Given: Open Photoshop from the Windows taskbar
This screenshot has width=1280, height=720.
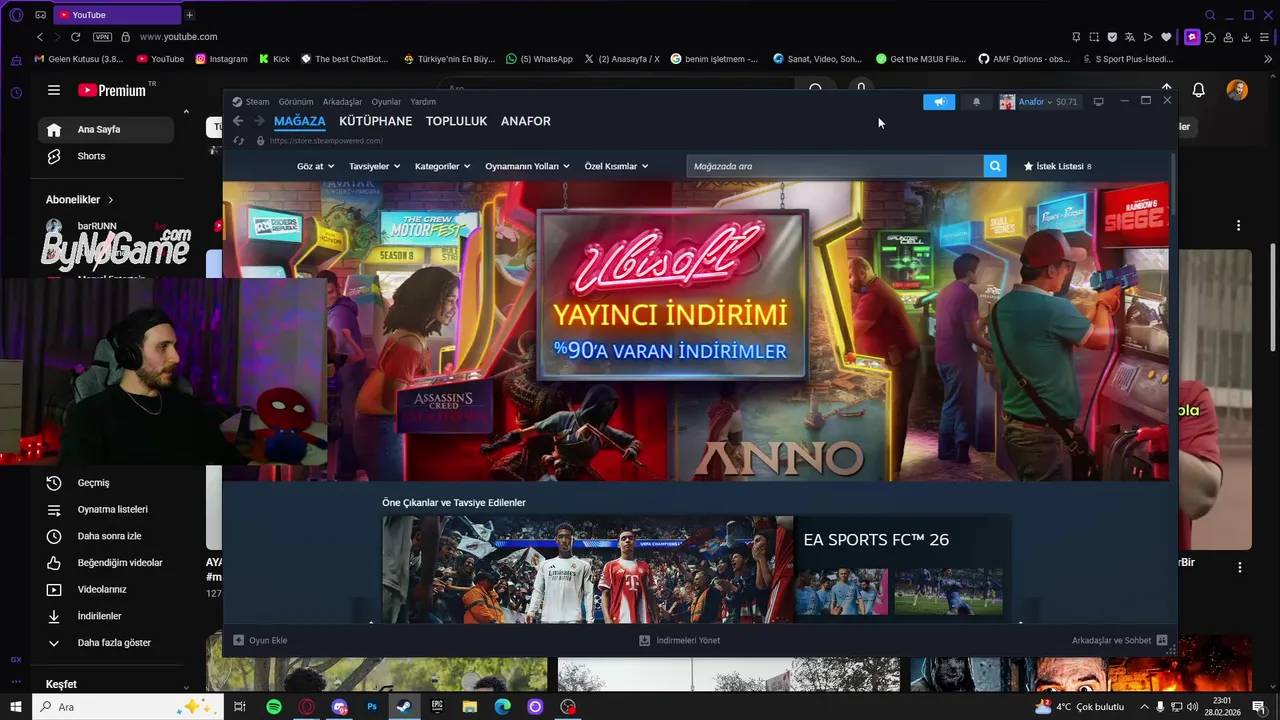Looking at the screenshot, I should pyautogui.click(x=372, y=707).
